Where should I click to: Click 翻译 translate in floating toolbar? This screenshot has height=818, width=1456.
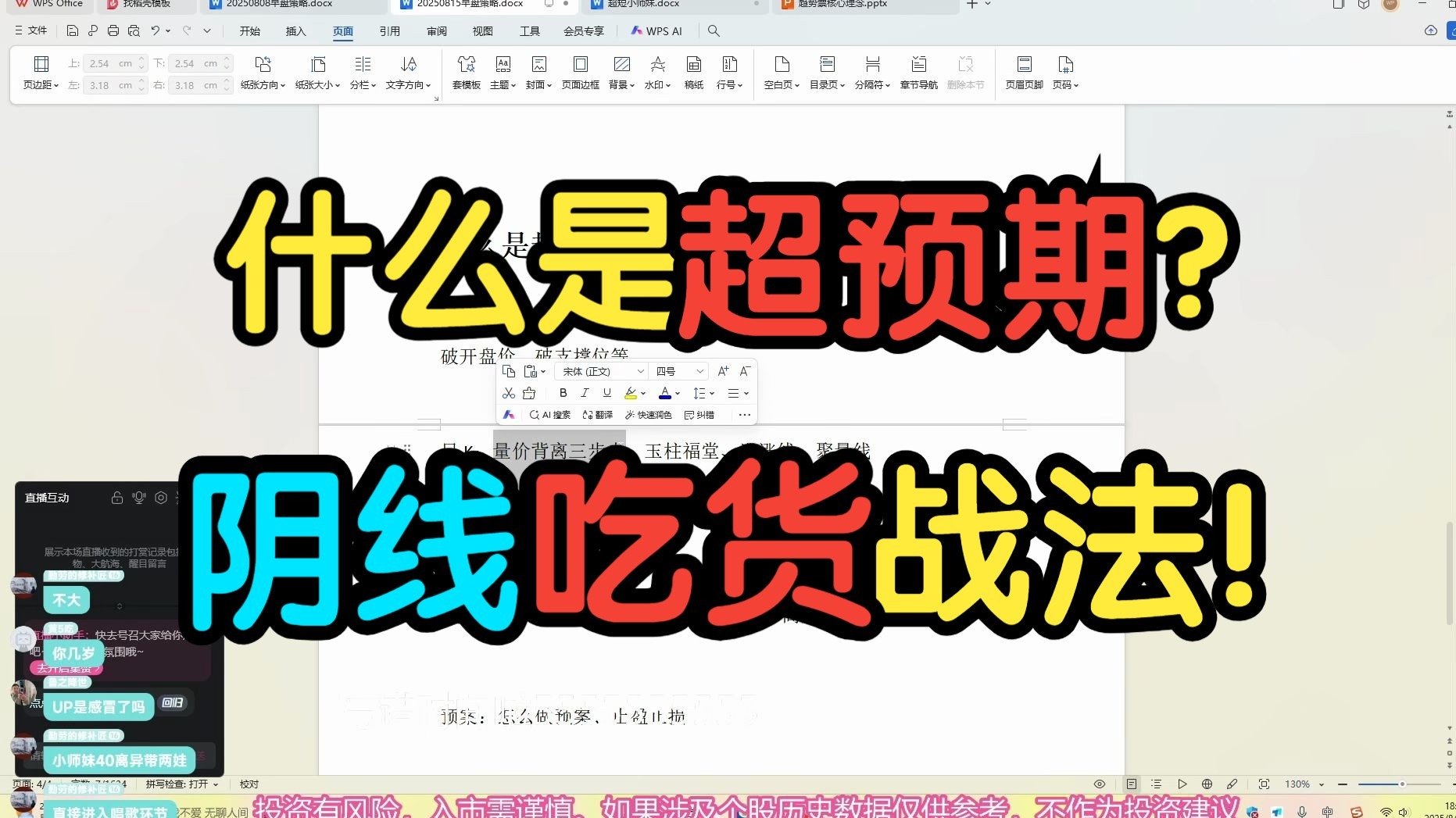[598, 415]
